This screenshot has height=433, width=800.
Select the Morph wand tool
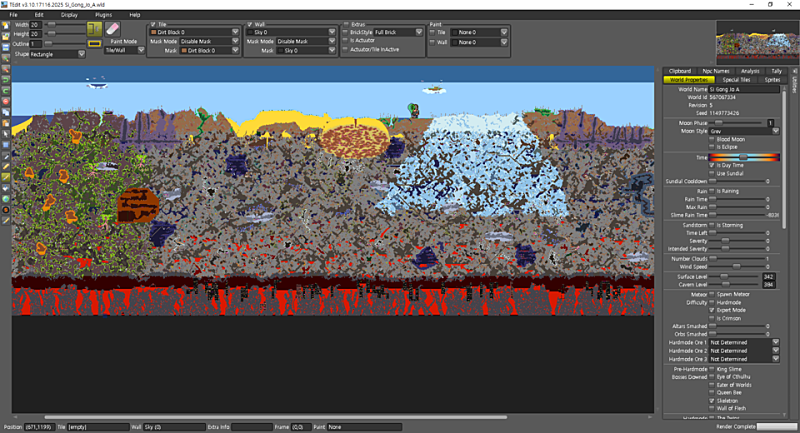point(6,220)
